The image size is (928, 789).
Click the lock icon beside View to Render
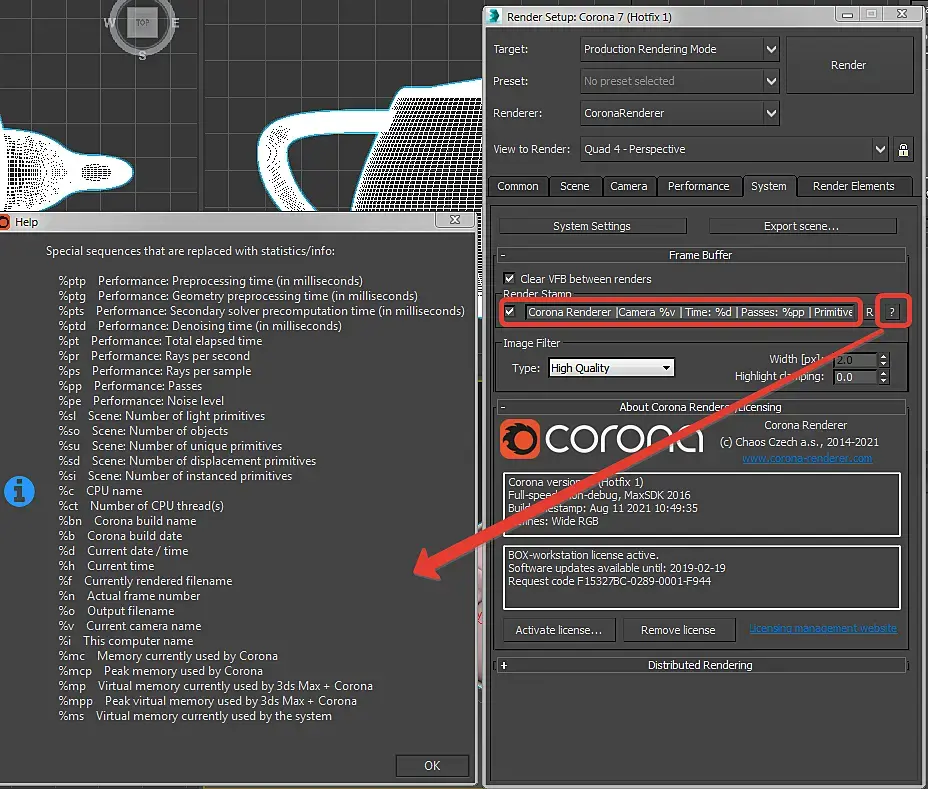pos(903,149)
